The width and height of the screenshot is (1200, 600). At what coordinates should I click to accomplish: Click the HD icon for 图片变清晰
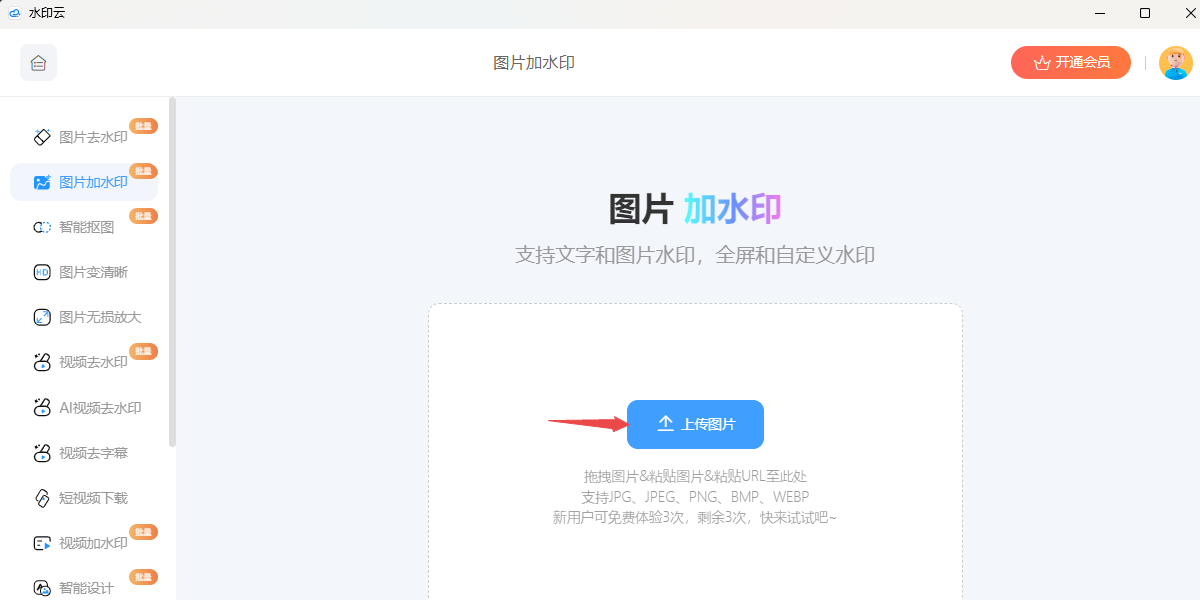42,272
